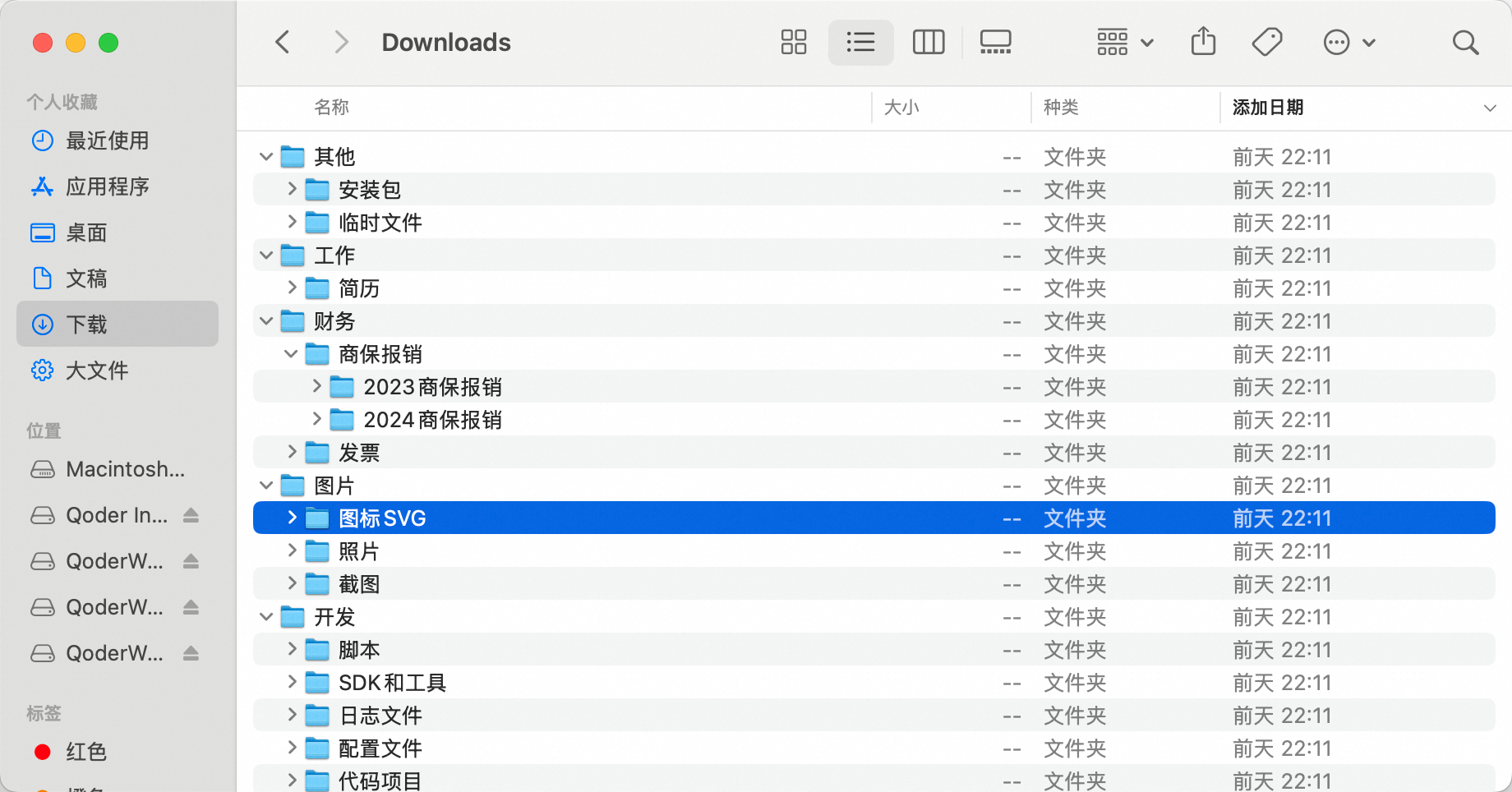Collapse the 其他 folder
1512x792 pixels.
coord(265,157)
